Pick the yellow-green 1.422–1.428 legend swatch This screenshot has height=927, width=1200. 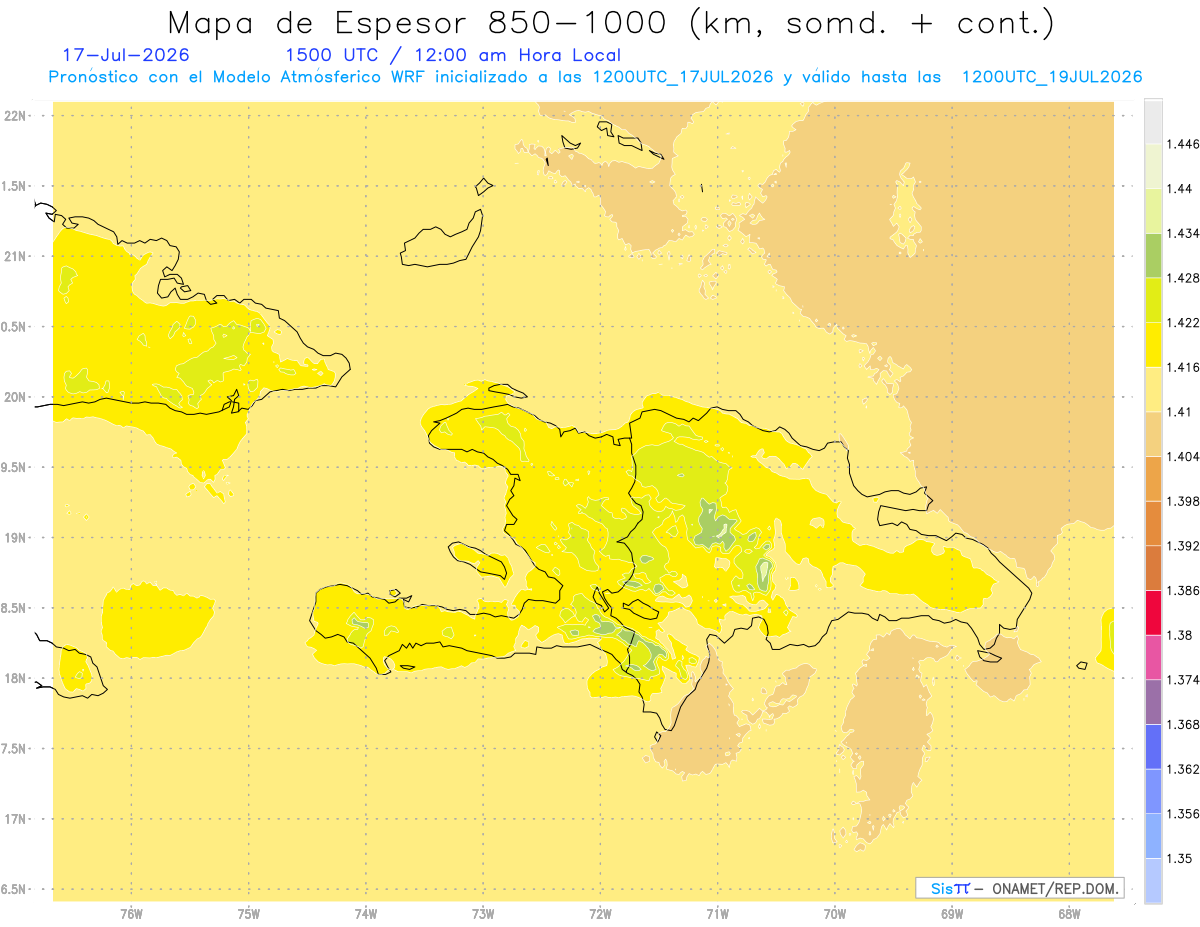pyautogui.click(x=1153, y=300)
